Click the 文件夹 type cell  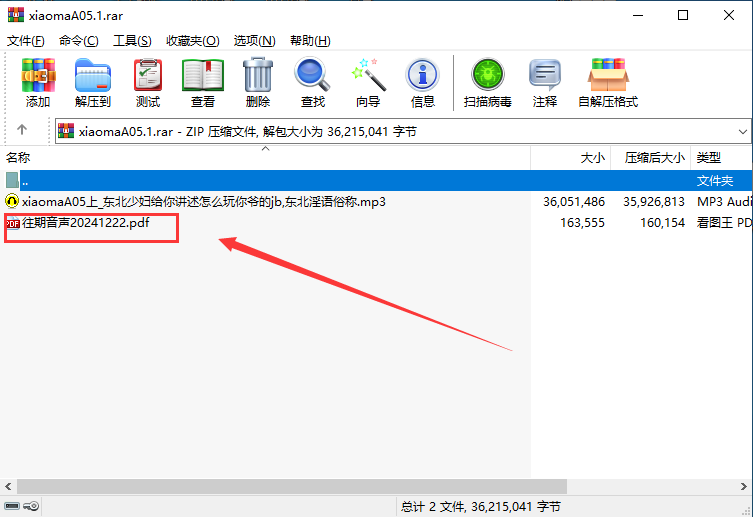(715, 181)
